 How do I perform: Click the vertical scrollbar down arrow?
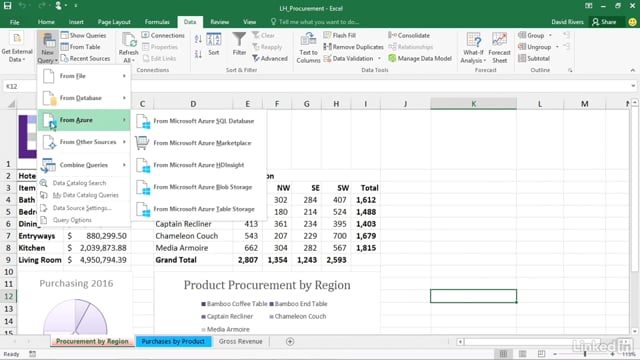coord(635,331)
